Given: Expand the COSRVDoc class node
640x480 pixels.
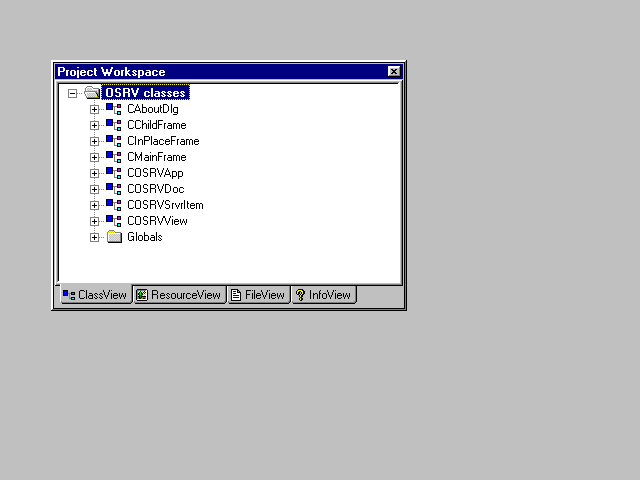Looking at the screenshot, I should click(x=95, y=189).
